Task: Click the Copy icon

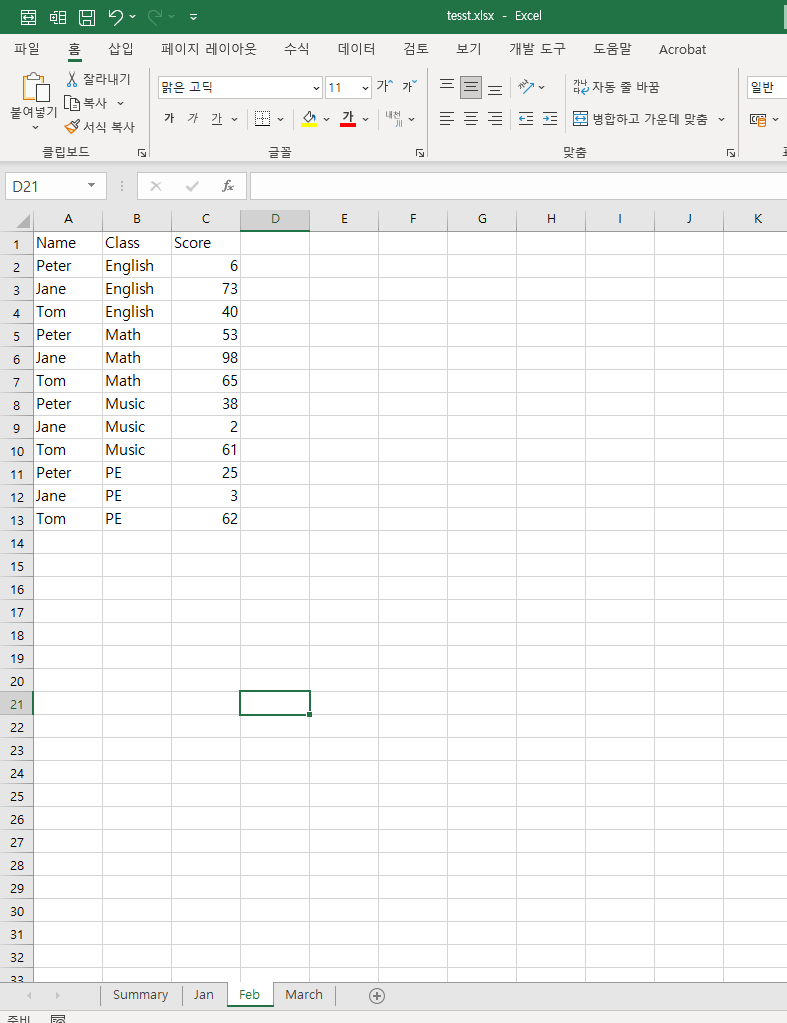Action: (72, 103)
